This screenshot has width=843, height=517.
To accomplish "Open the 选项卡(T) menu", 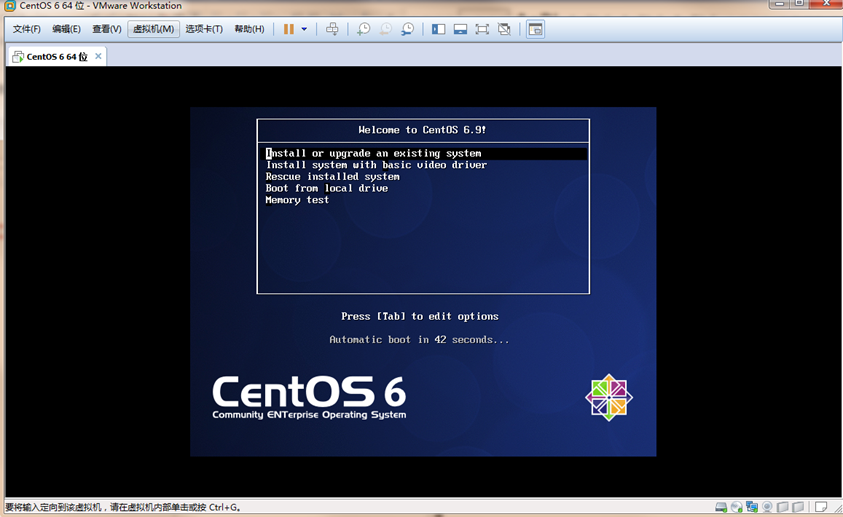I will point(204,29).
